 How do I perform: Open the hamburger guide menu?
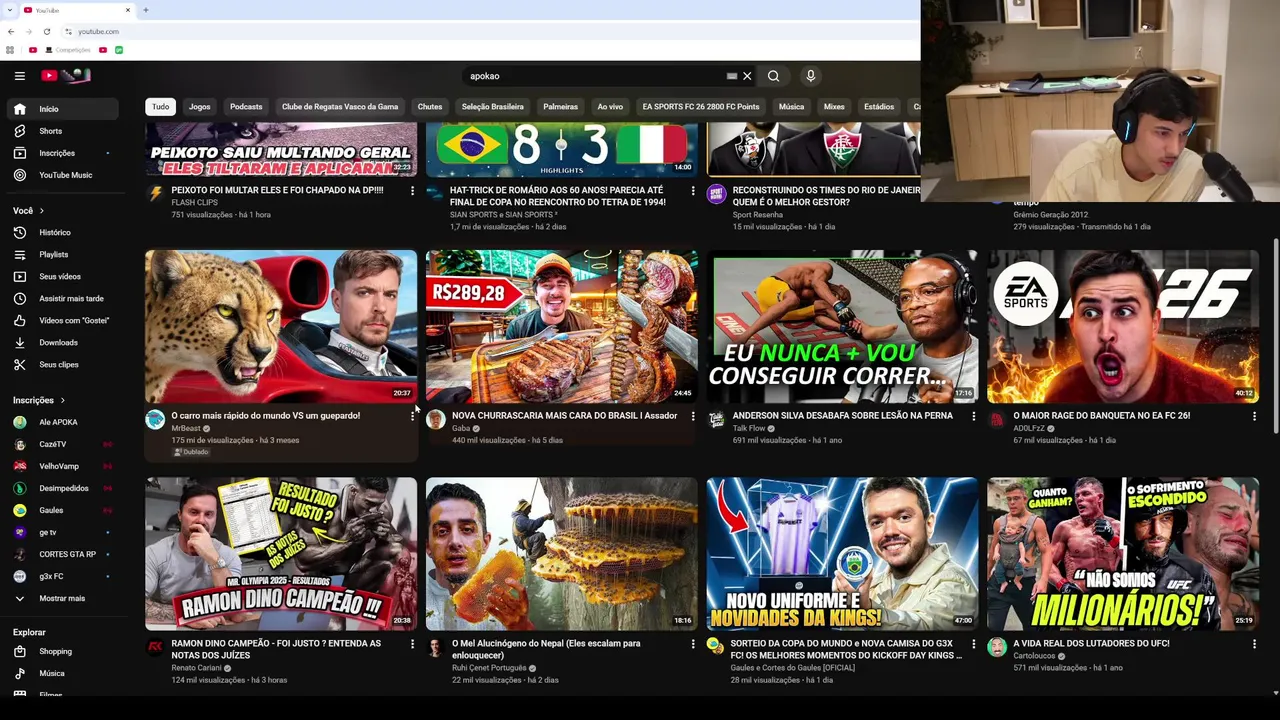[19, 76]
